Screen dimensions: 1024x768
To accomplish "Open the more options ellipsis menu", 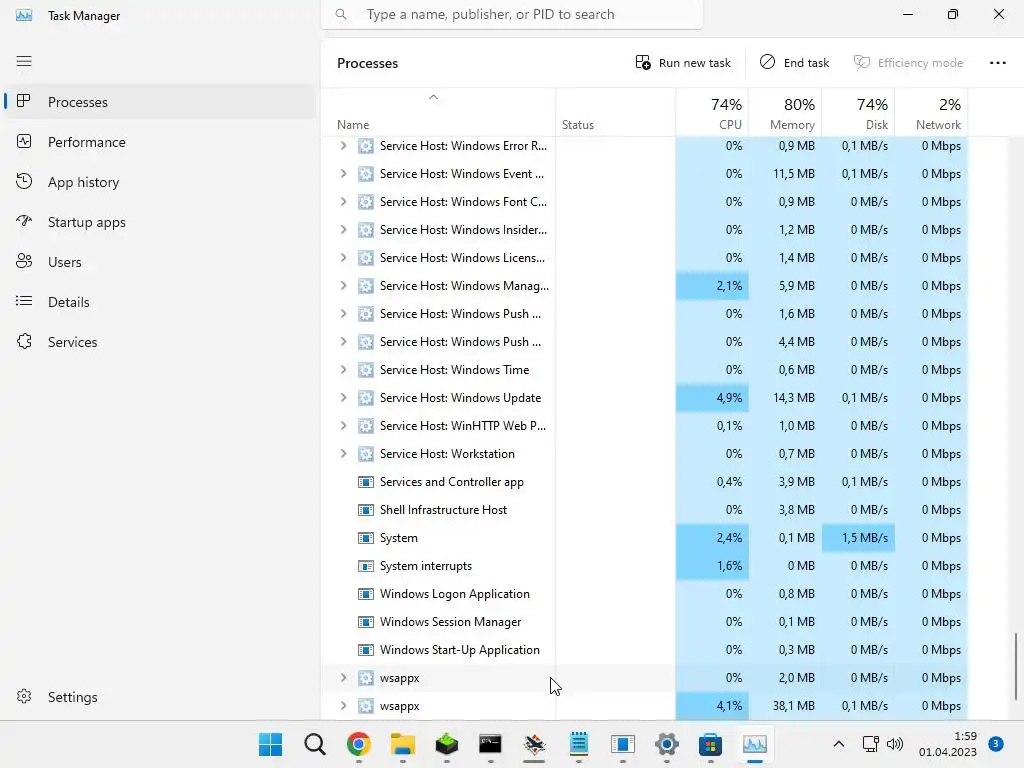I will click(x=997, y=63).
